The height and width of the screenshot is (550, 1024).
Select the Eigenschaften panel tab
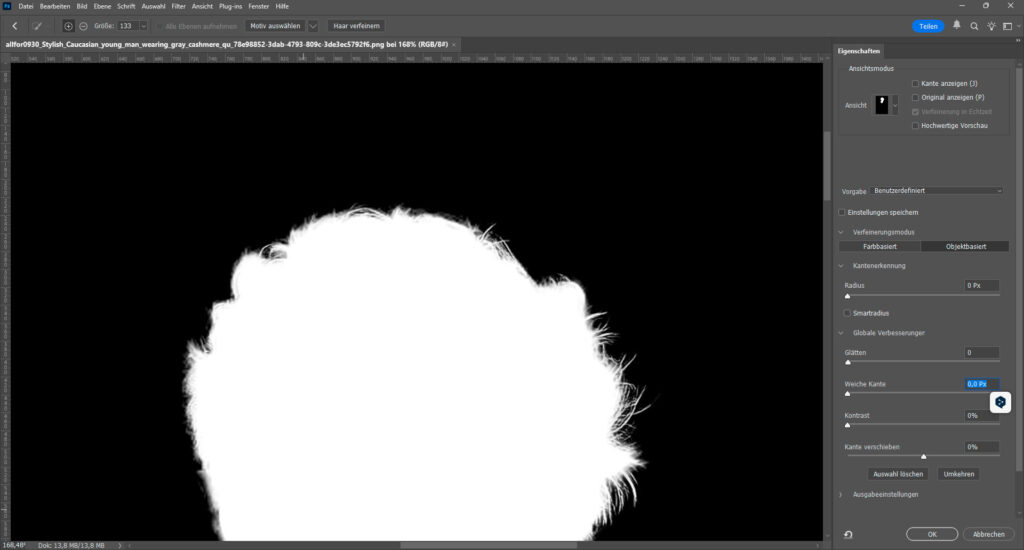click(x=859, y=50)
